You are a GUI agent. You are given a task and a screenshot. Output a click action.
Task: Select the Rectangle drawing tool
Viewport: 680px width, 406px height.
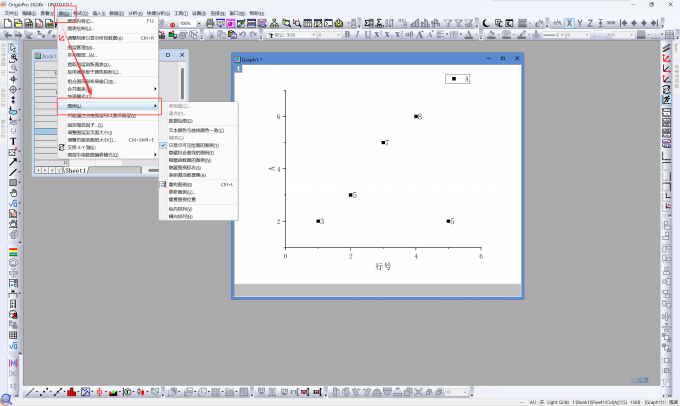(13, 183)
